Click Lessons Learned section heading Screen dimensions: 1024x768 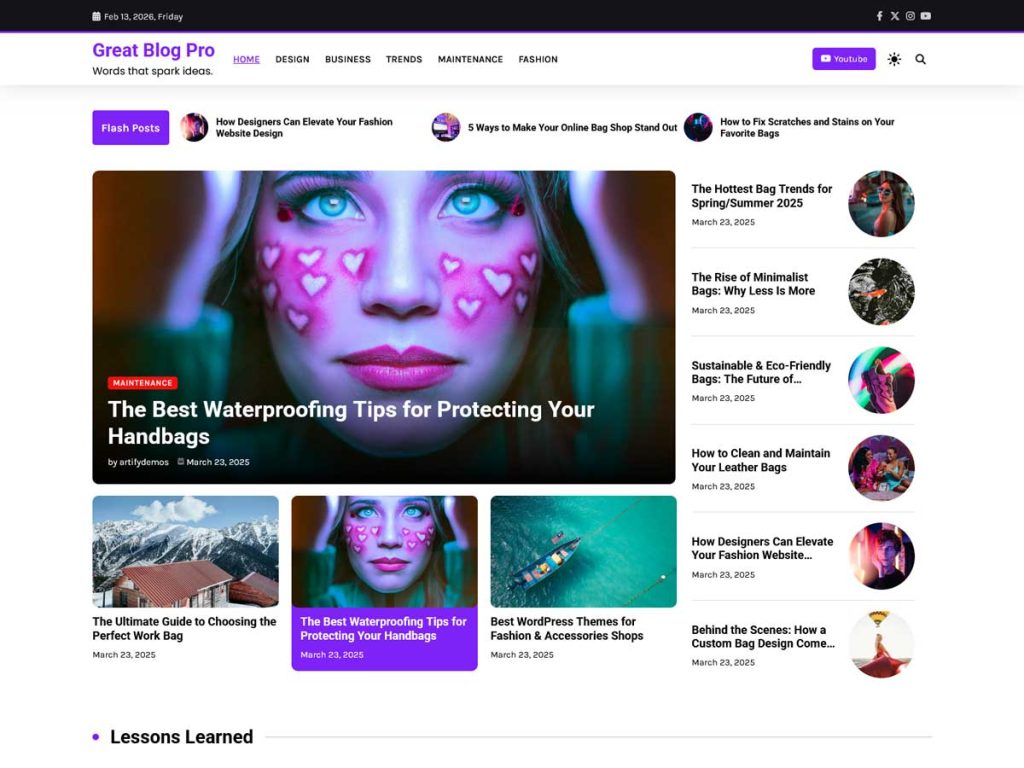point(182,737)
